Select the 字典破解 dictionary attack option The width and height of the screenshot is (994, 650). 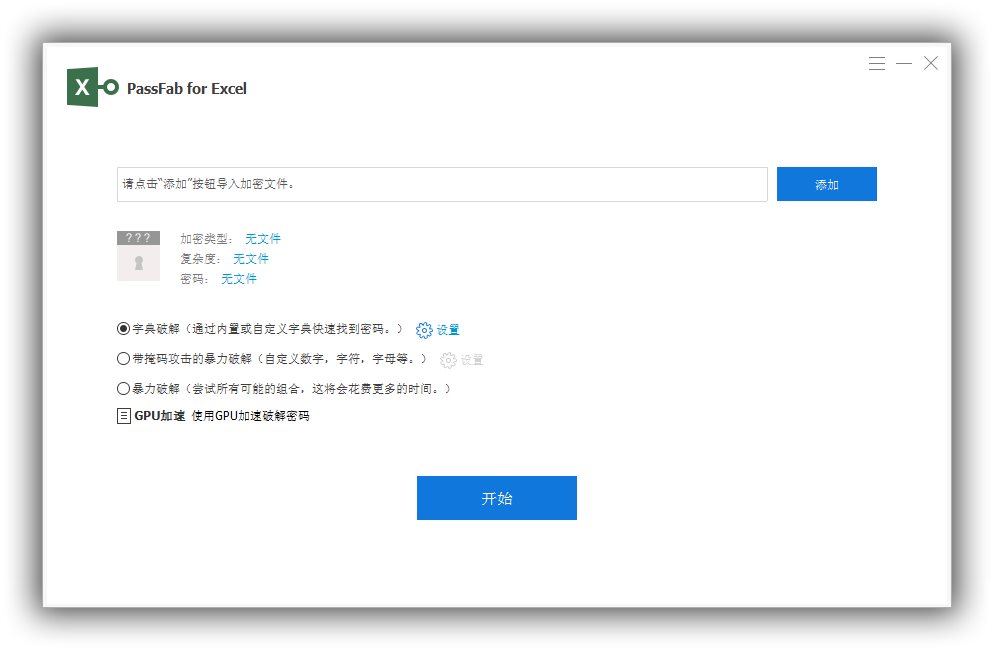(x=123, y=329)
